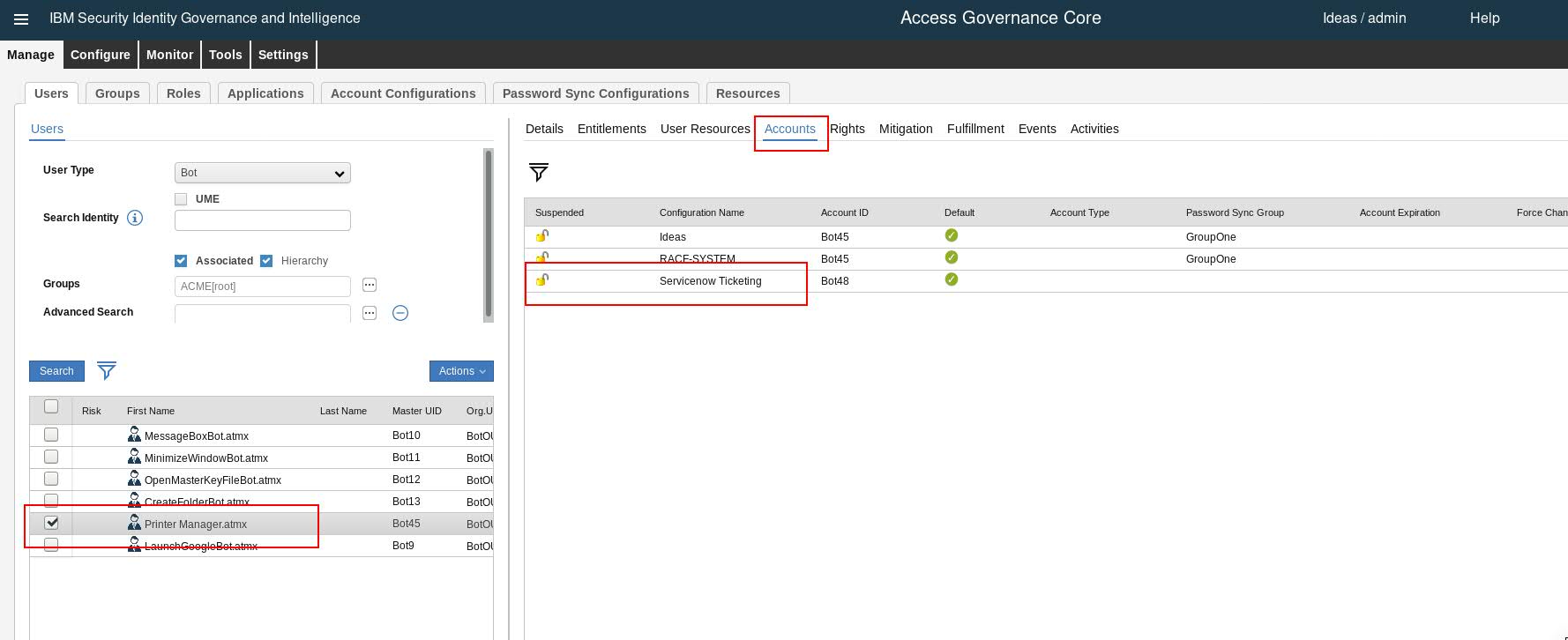Expand the Actions dropdown button
1568x640 pixels.
pos(461,371)
